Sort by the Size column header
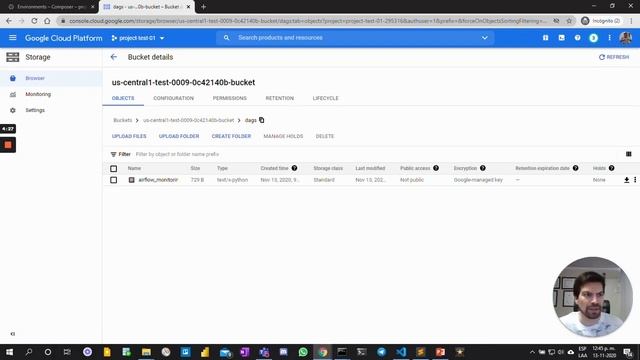Viewport: 640px width, 360px height. (x=195, y=168)
